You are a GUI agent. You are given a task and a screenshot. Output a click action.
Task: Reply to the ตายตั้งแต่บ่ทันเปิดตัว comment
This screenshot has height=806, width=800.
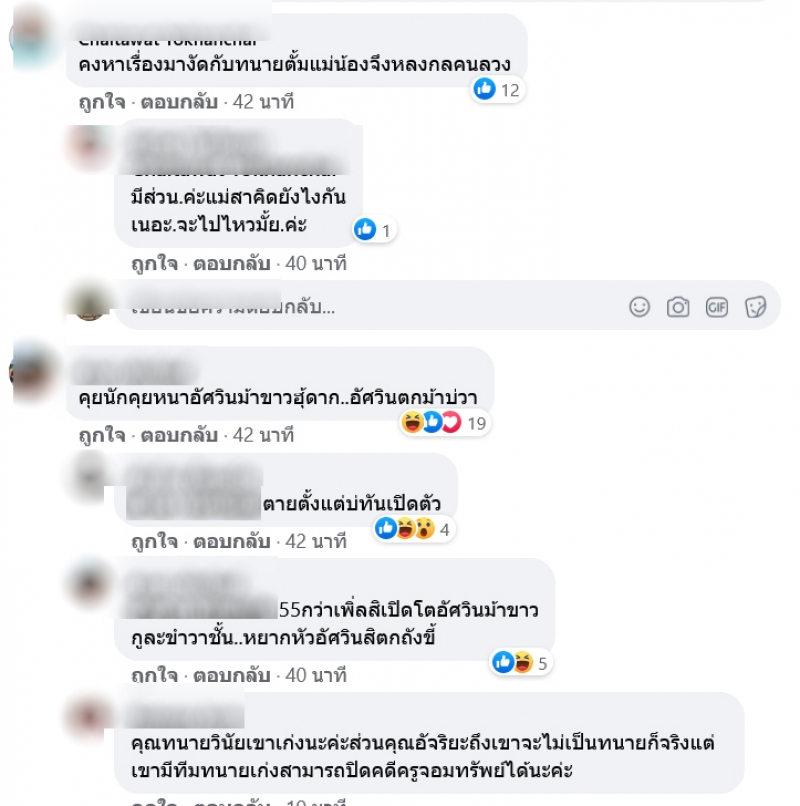tap(231, 541)
